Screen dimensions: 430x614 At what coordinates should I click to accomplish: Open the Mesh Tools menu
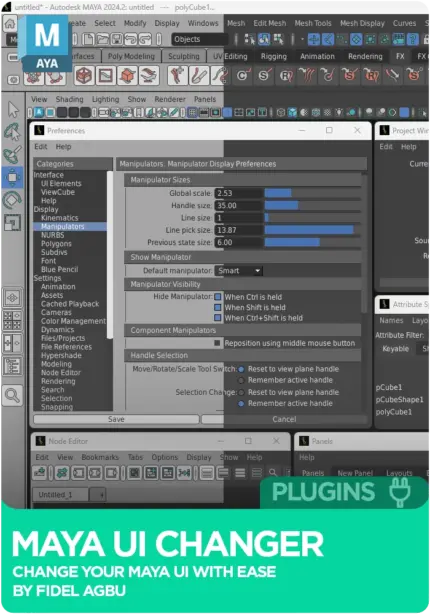coord(313,23)
